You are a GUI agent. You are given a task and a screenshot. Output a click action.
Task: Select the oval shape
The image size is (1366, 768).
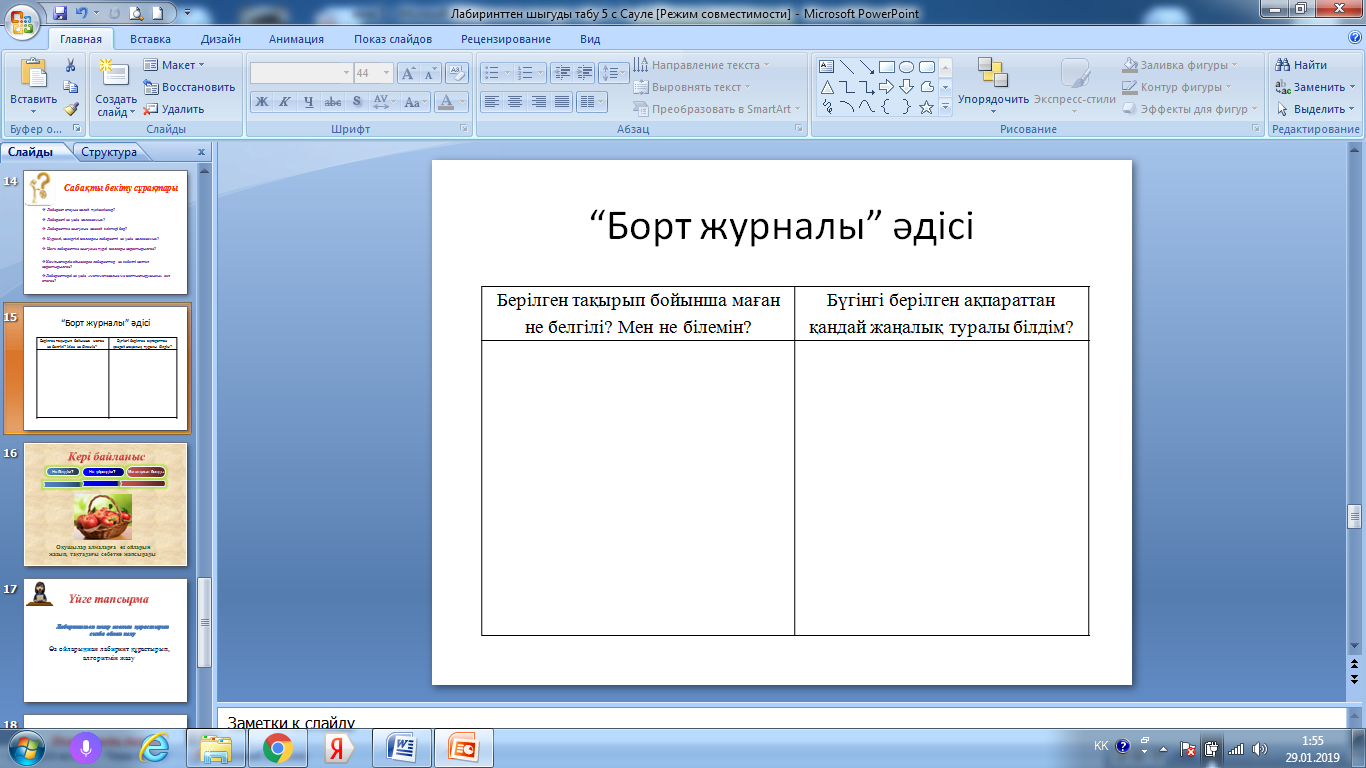907,66
